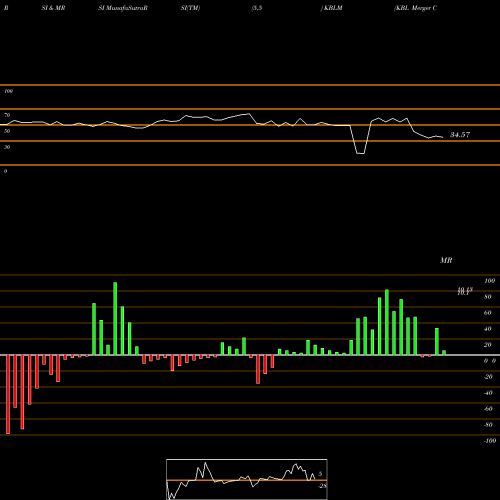
Task: Click the KBLM ticker symbol in header
Action: 333,8
